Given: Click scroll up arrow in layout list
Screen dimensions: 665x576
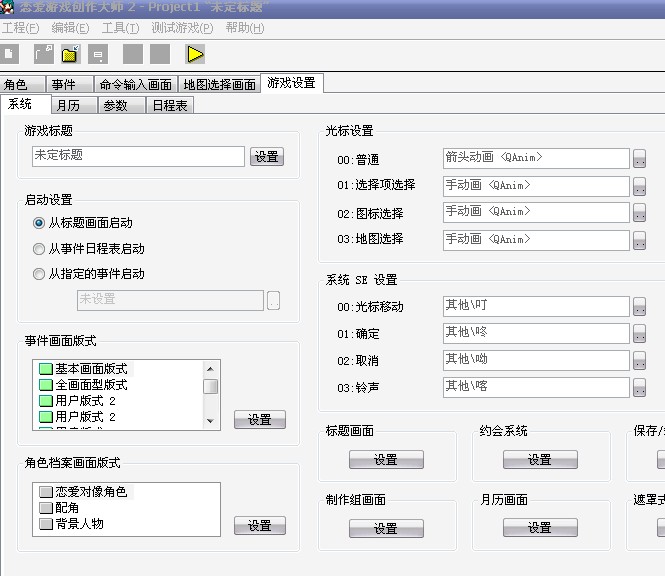Looking at the screenshot, I should (x=210, y=369).
